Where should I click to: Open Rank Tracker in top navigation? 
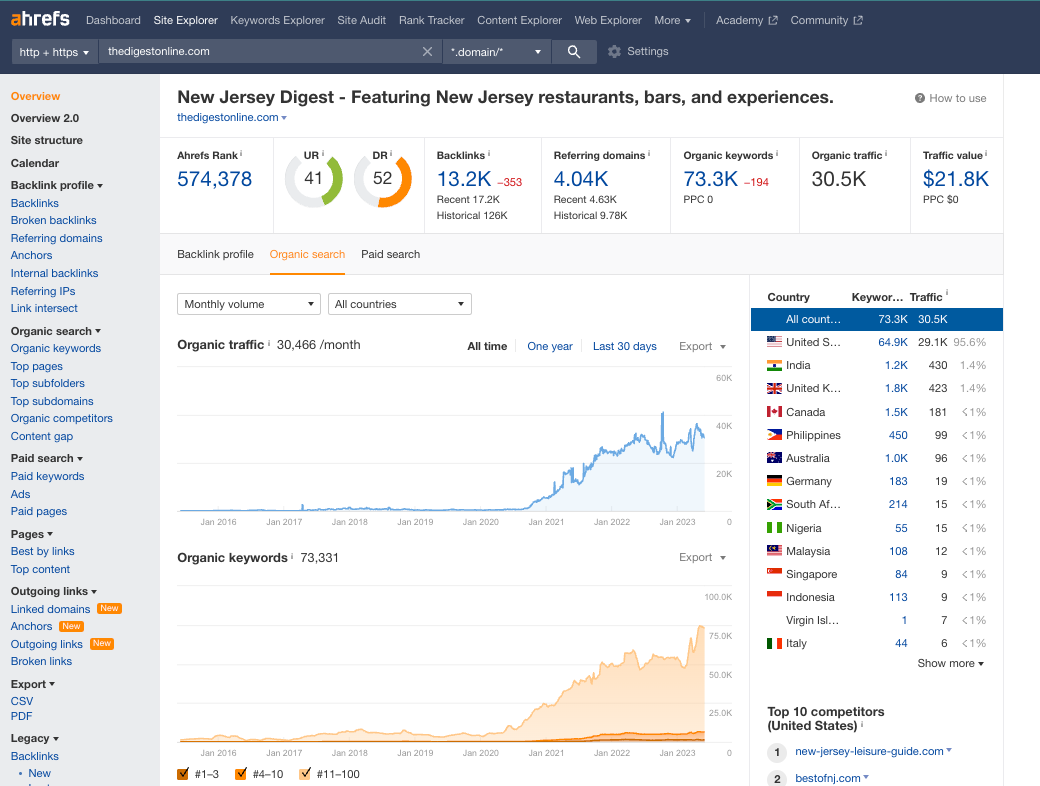coord(431,21)
